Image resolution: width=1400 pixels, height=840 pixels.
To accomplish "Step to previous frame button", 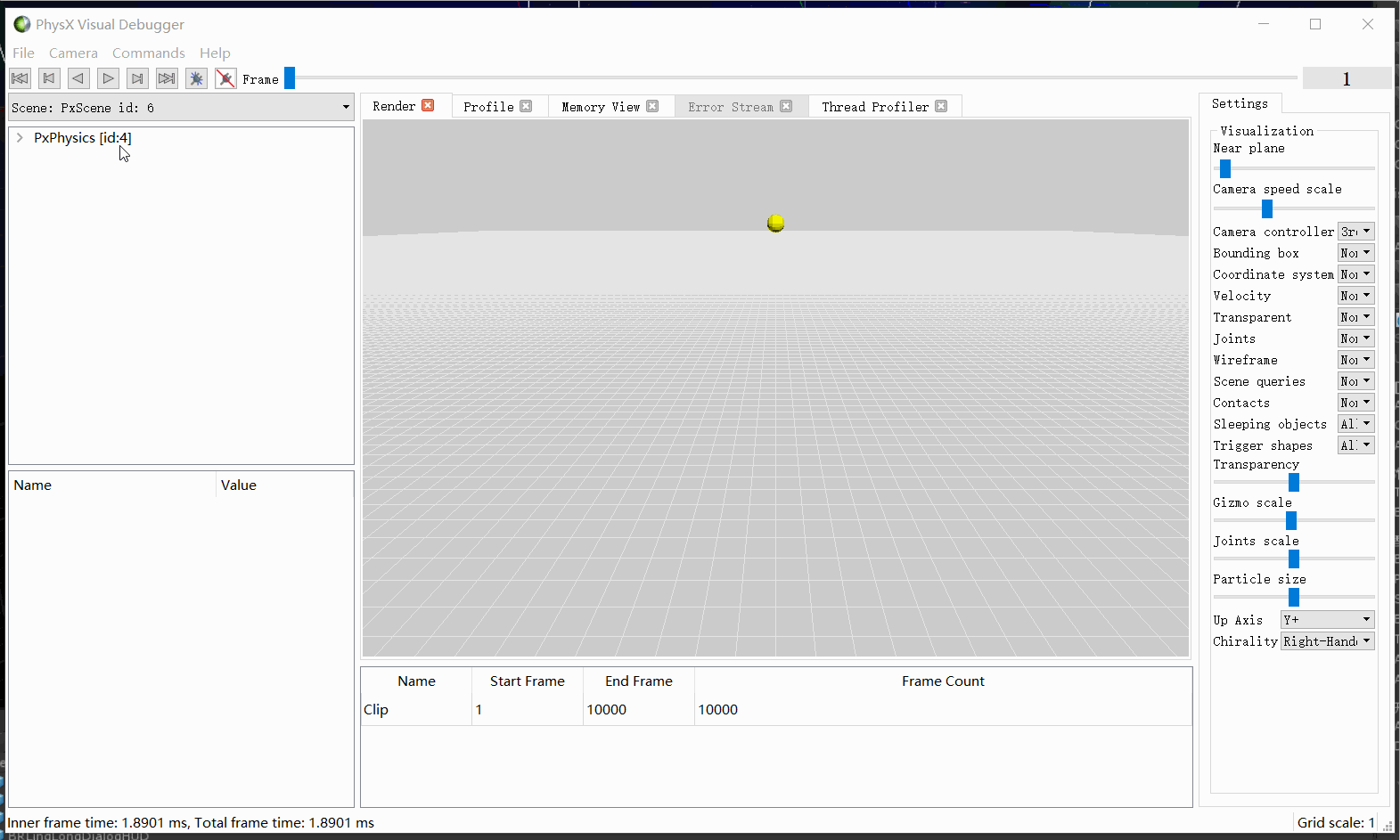I will (49, 78).
